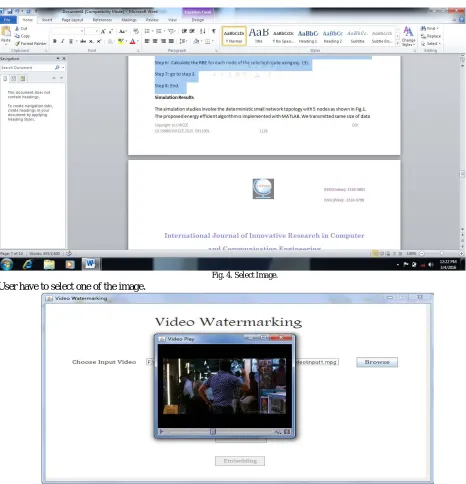This screenshot has height=484, width=466.
Task: Switch to the Insert tab
Action: (47, 20)
